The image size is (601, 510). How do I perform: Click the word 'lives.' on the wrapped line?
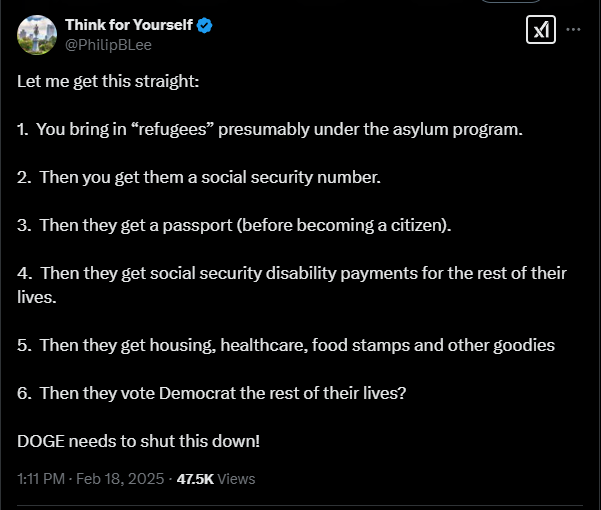tap(37, 297)
